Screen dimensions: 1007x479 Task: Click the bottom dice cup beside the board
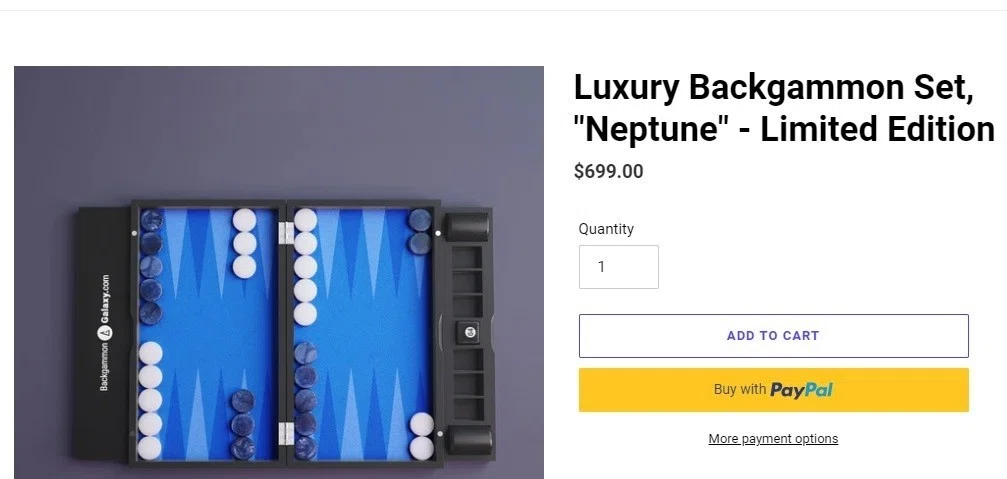click(469, 440)
